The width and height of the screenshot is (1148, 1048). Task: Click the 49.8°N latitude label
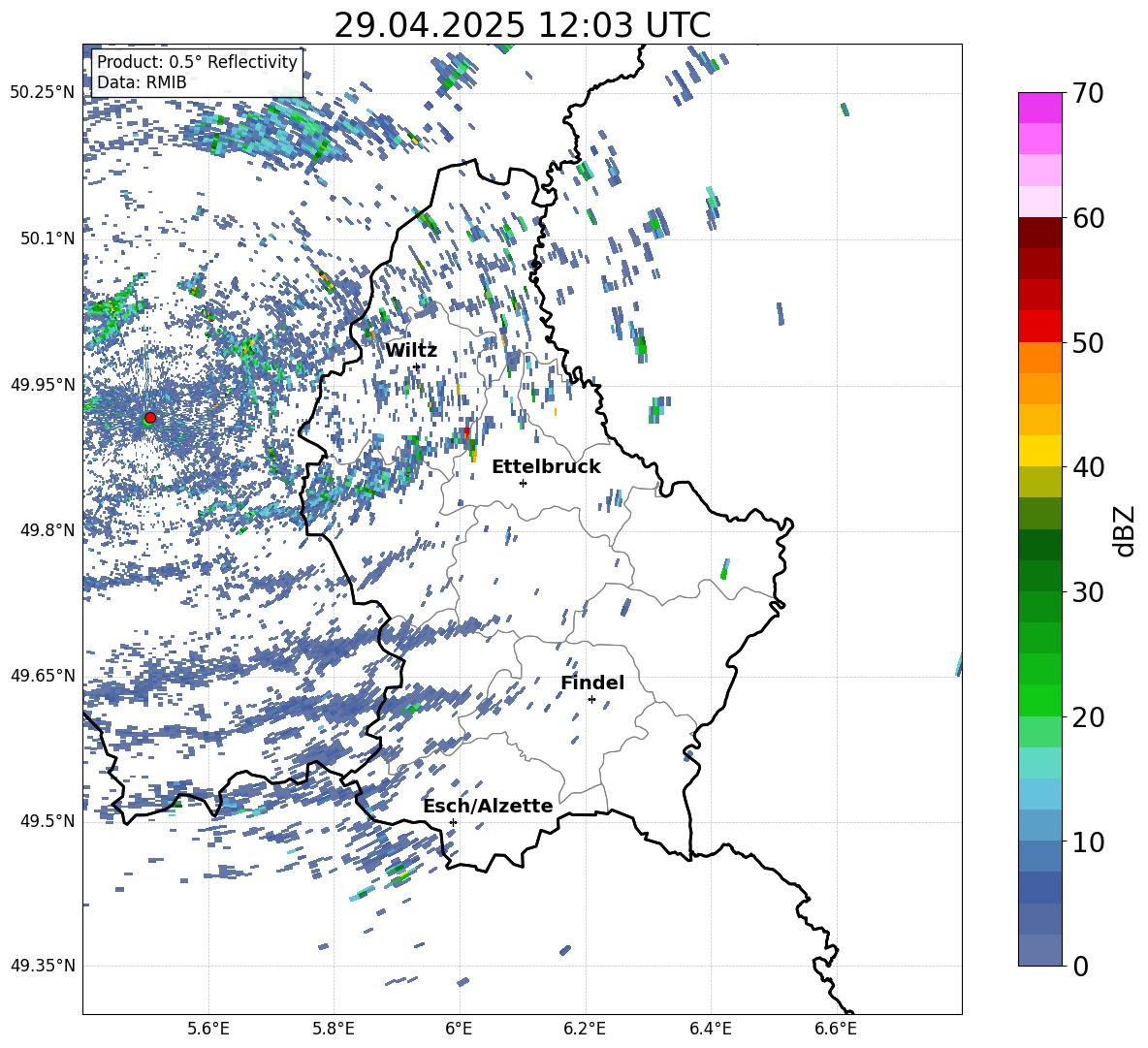point(47,530)
